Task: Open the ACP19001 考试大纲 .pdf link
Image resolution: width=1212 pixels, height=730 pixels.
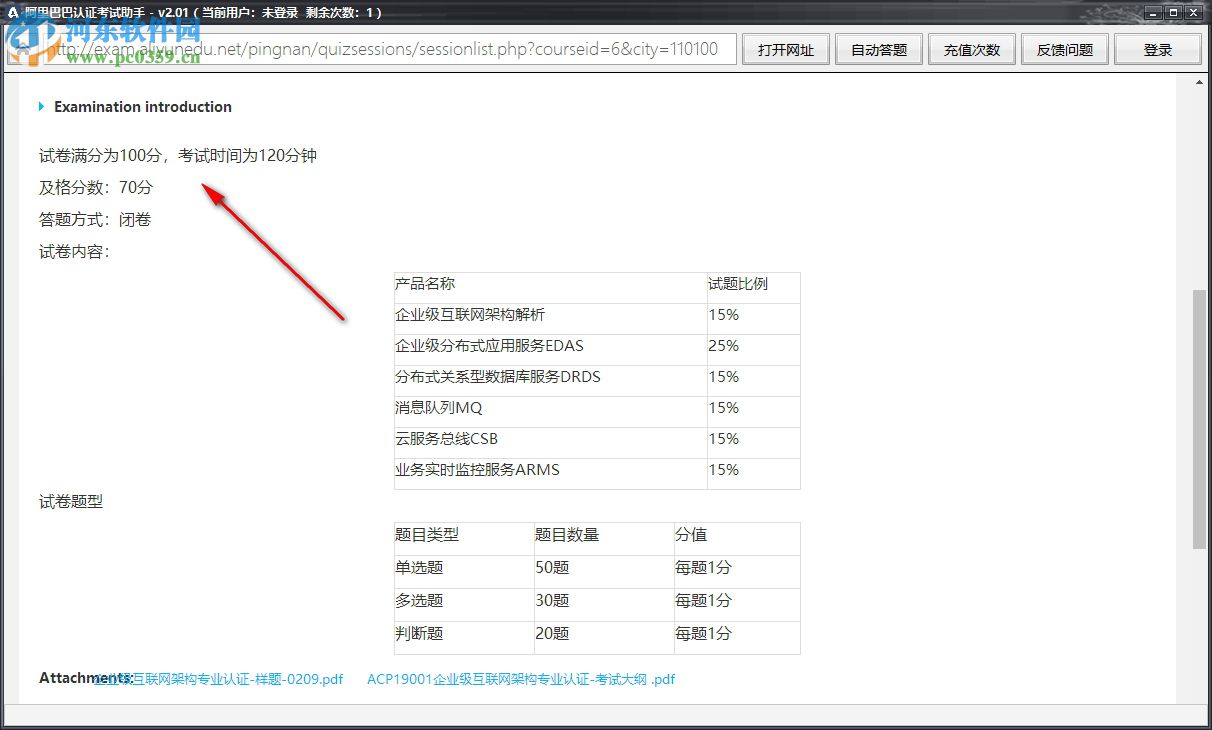Action: point(520,678)
